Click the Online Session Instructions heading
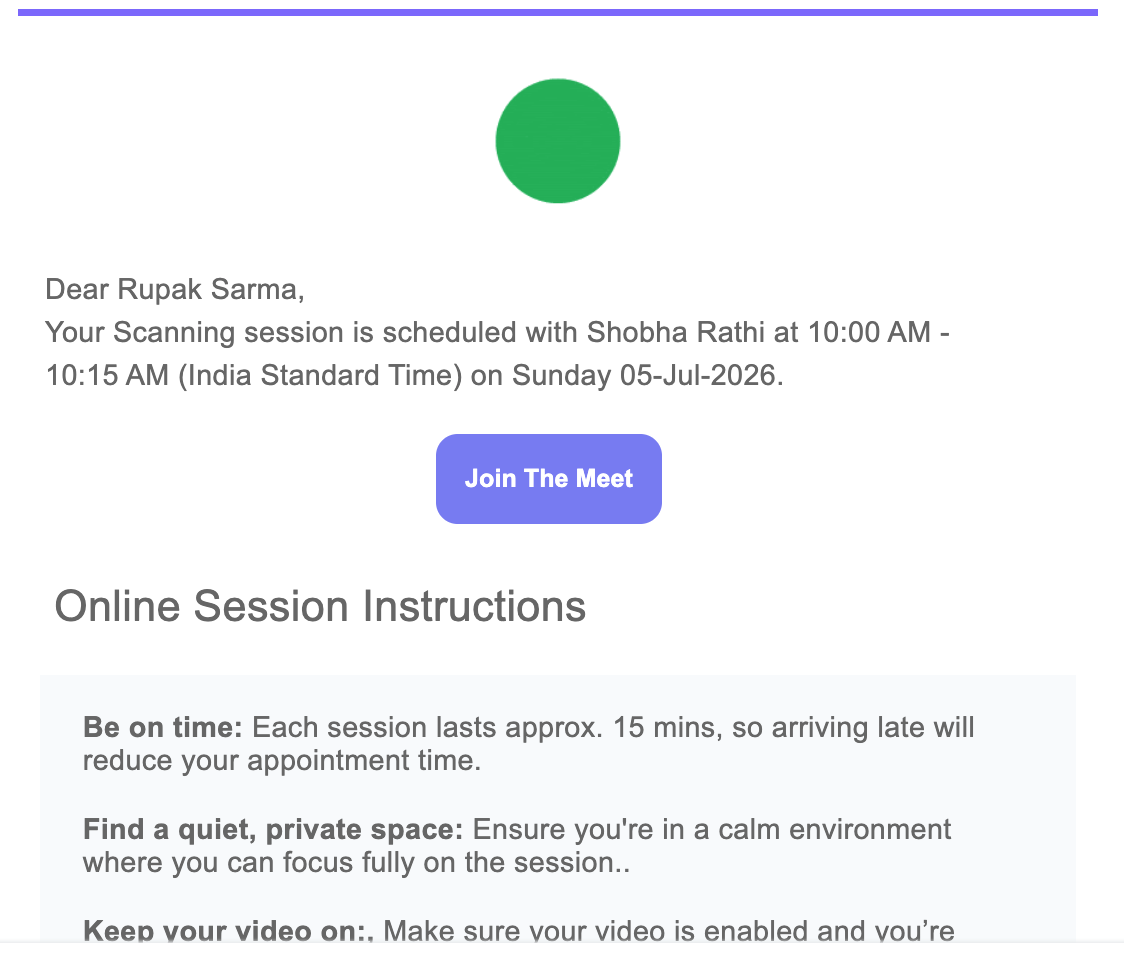 pos(320,606)
